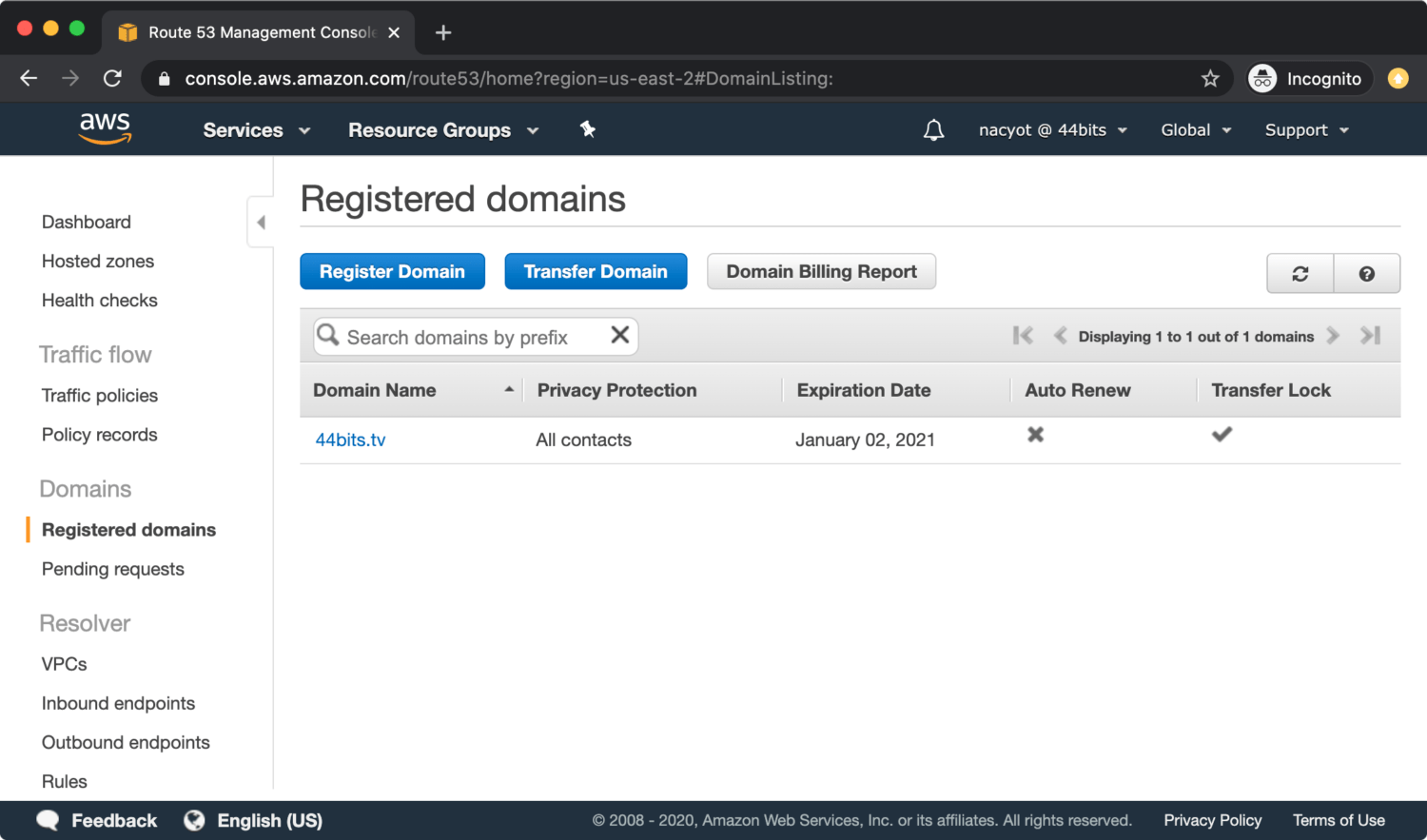Screen dimensions: 1427x840
Task: Open Policy records in sidebar
Action: tap(100, 434)
